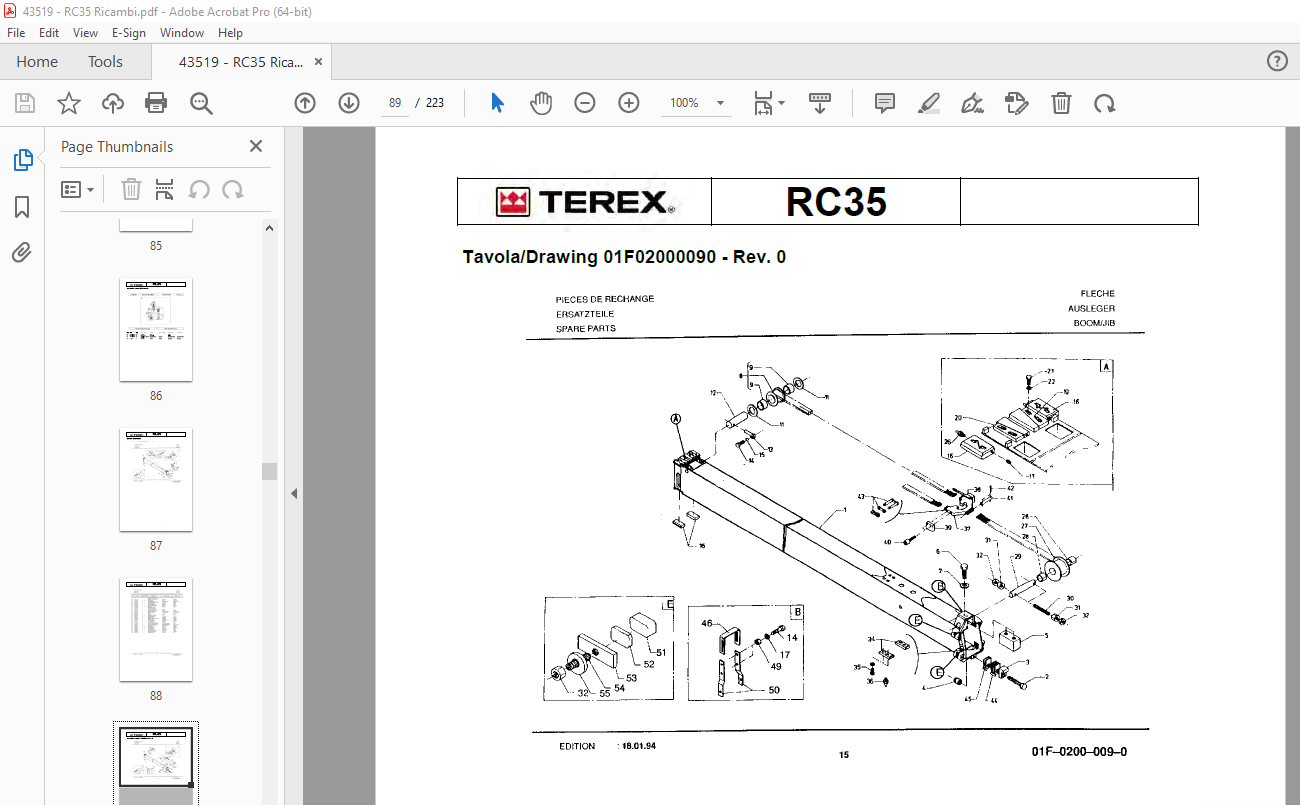Open the Window menu

coord(182,33)
